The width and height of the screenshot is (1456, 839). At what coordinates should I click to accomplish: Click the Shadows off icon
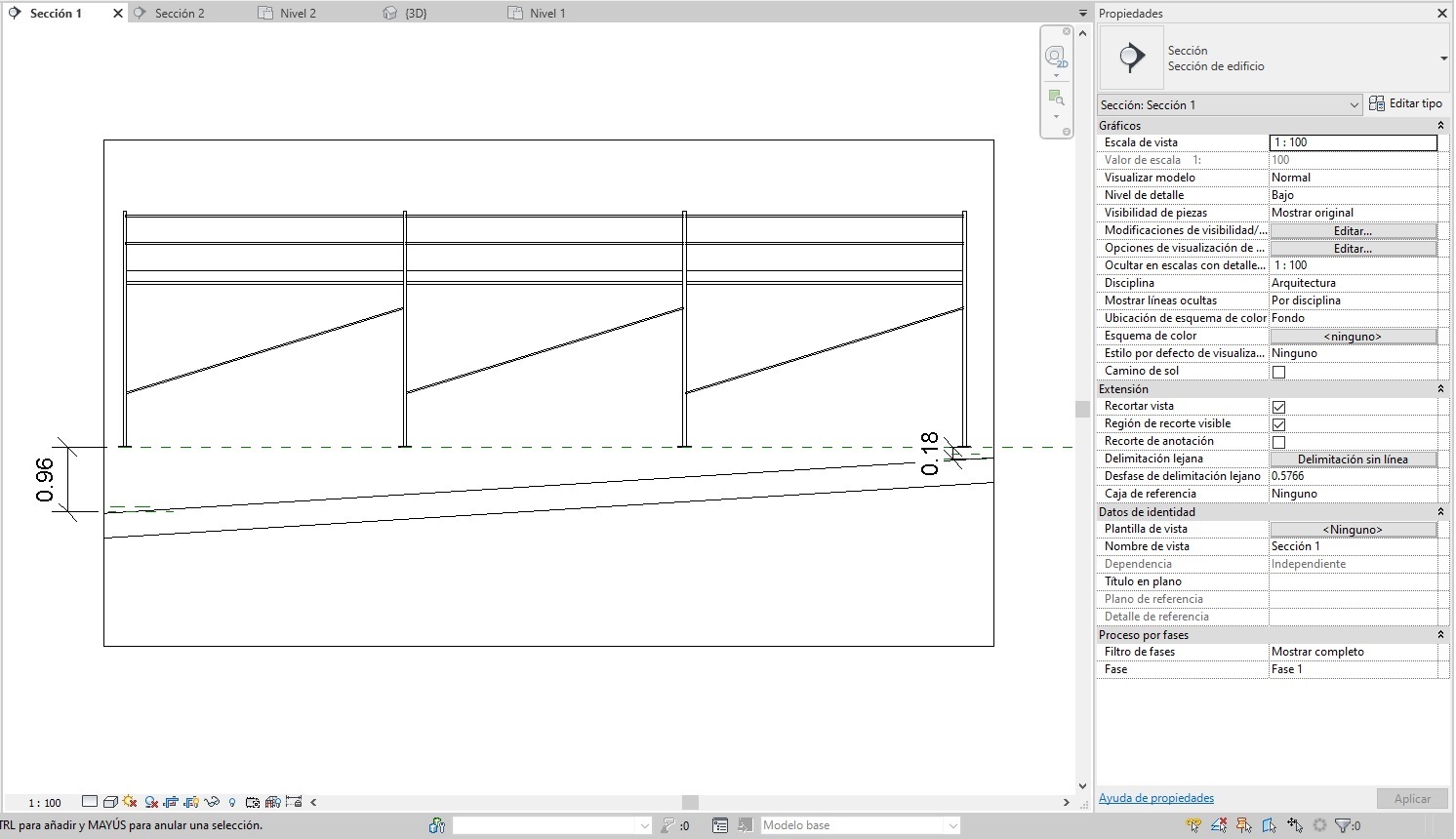pos(151,802)
